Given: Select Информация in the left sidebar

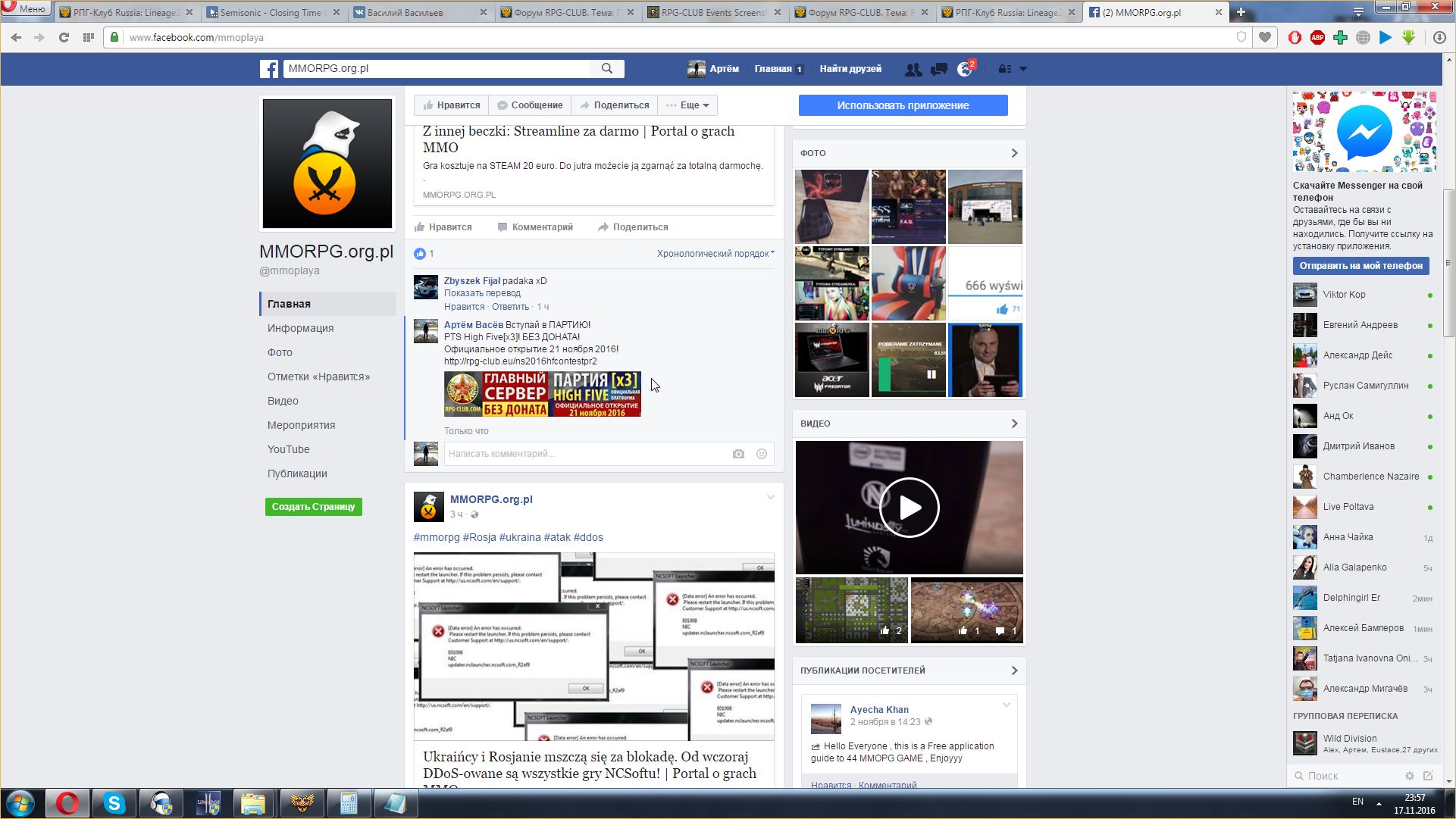Looking at the screenshot, I should point(300,328).
